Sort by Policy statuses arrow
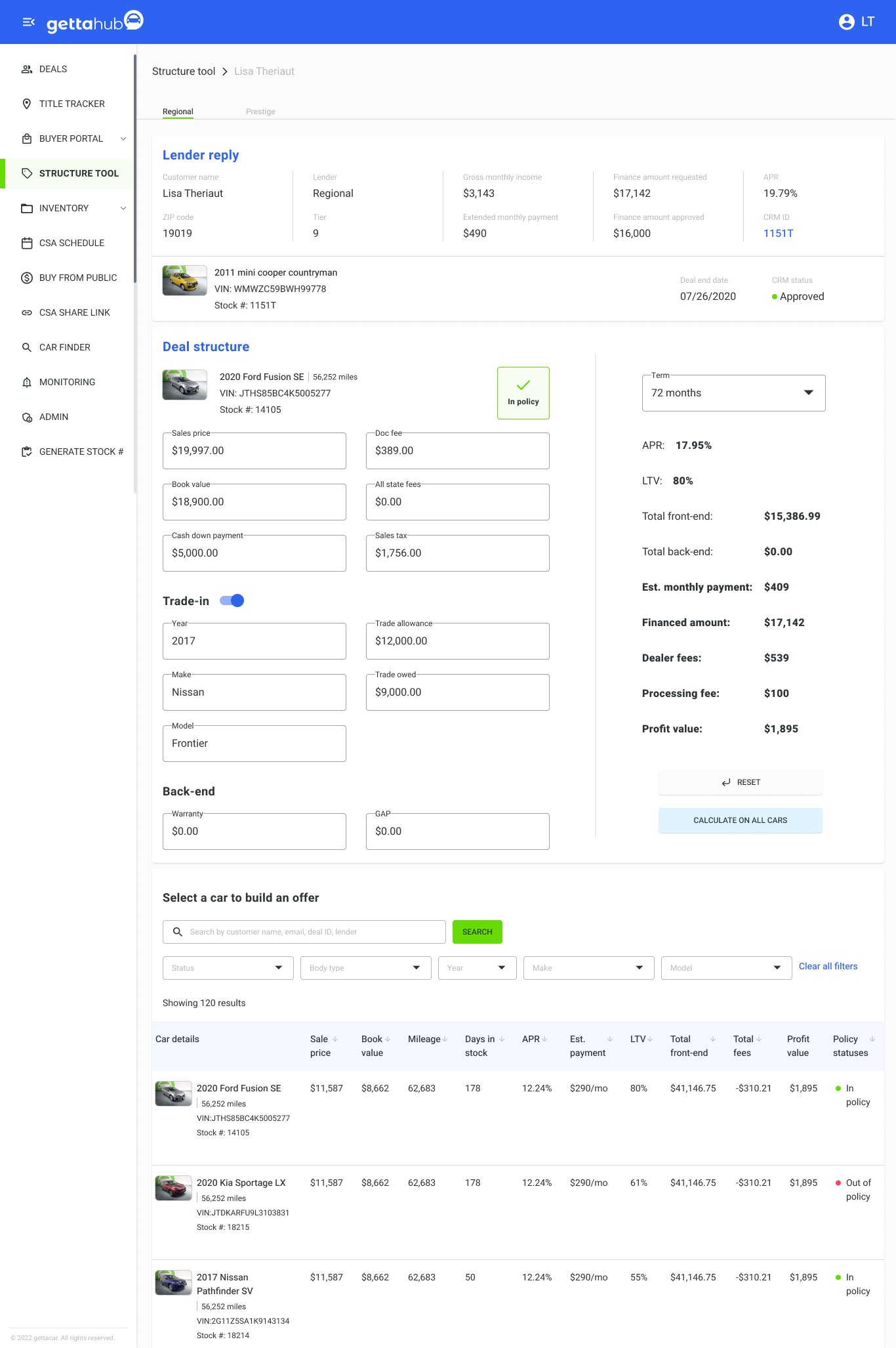Image resolution: width=896 pixels, height=1348 pixels. tap(872, 1039)
